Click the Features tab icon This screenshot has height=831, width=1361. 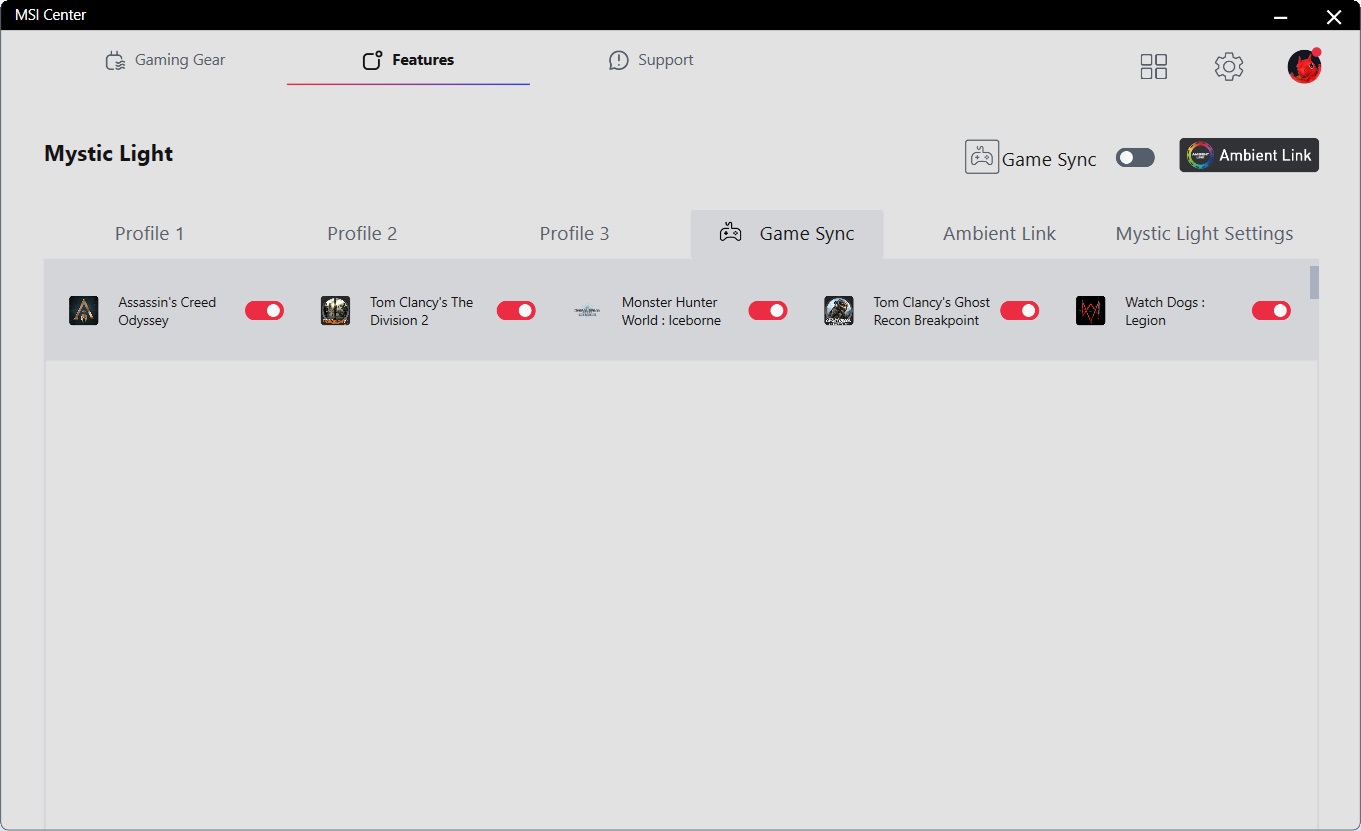[372, 61]
